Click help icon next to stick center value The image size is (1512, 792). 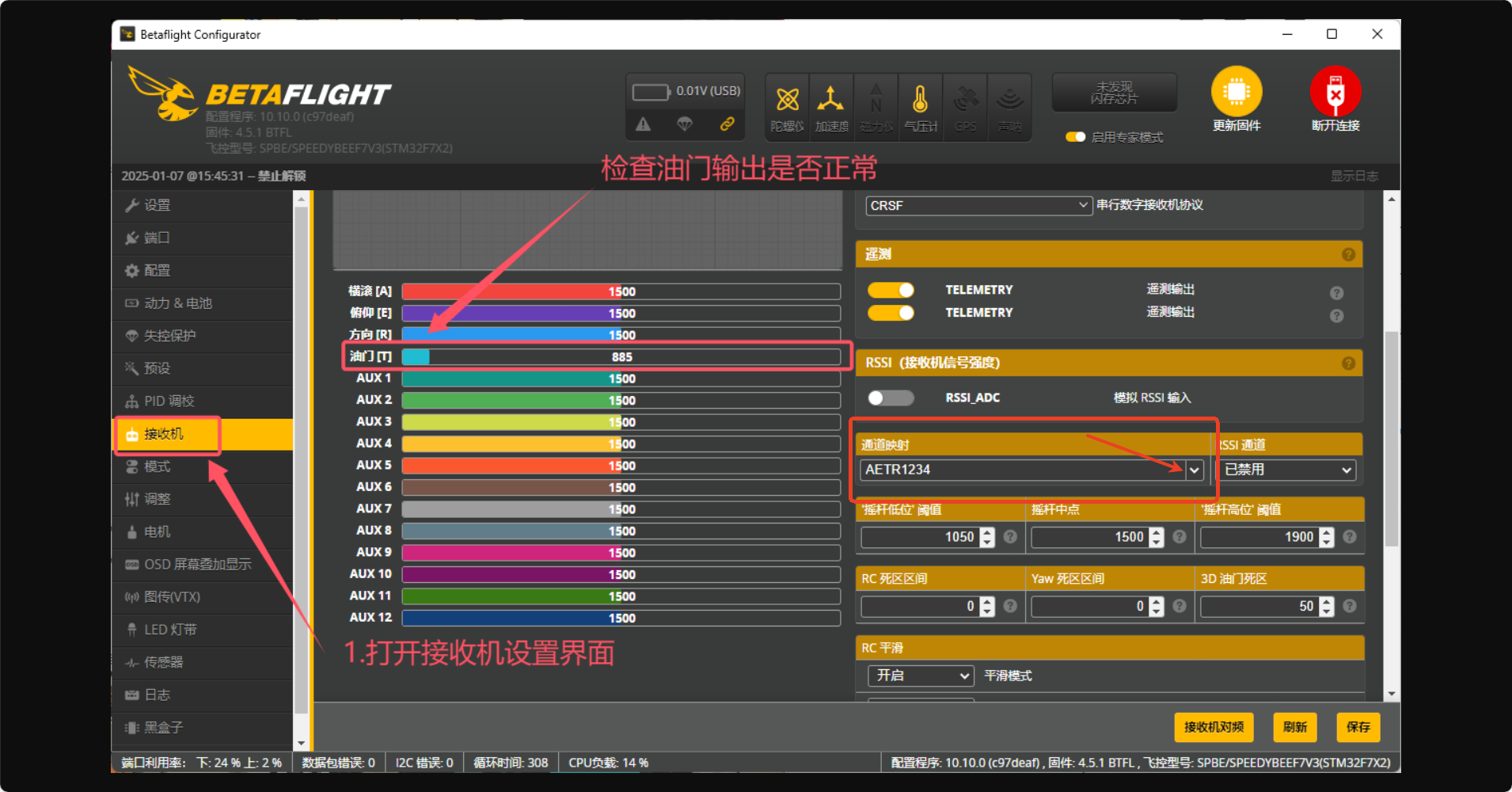1180,537
